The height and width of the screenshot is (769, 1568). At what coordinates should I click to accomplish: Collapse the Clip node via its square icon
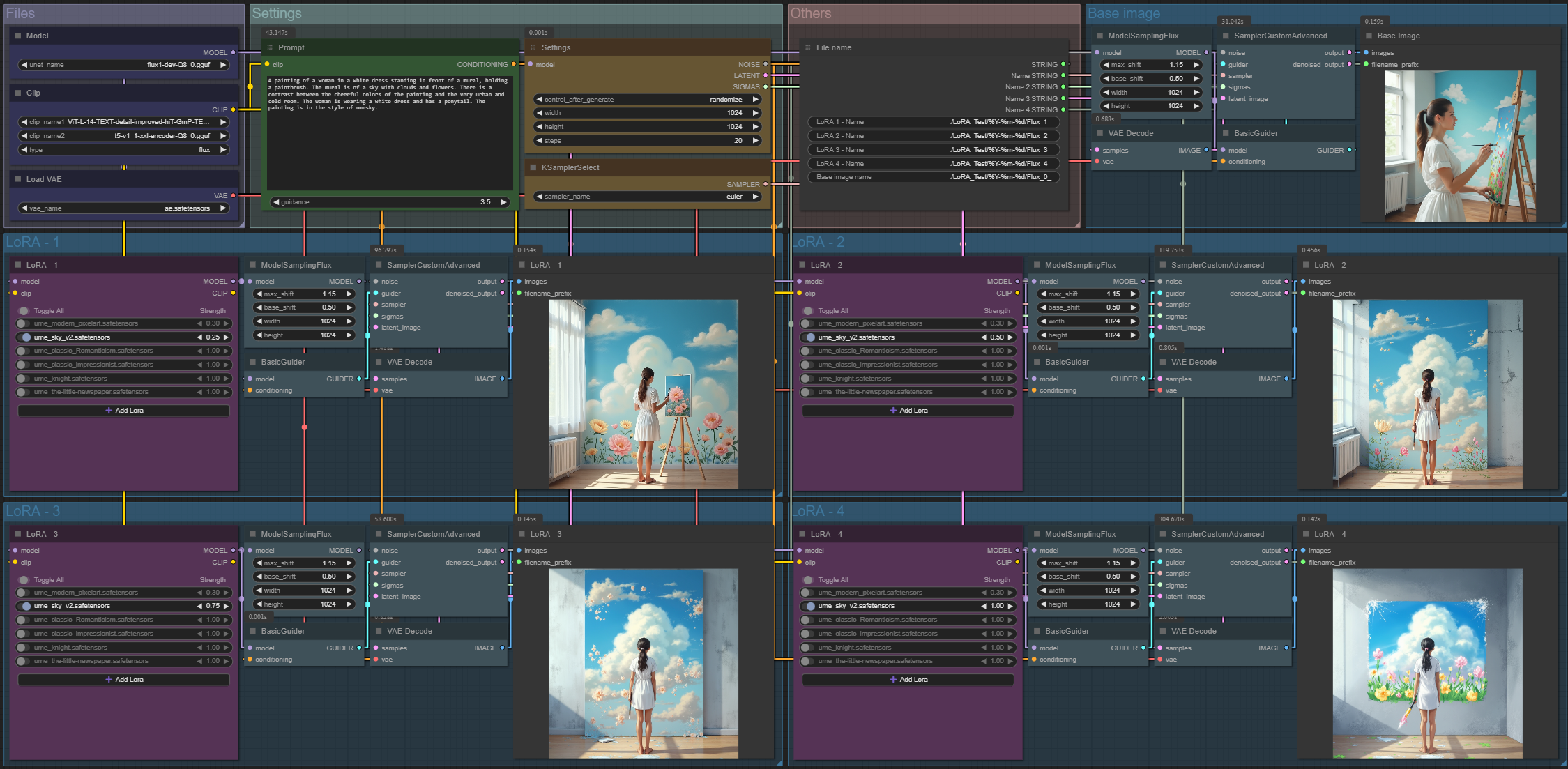18,93
